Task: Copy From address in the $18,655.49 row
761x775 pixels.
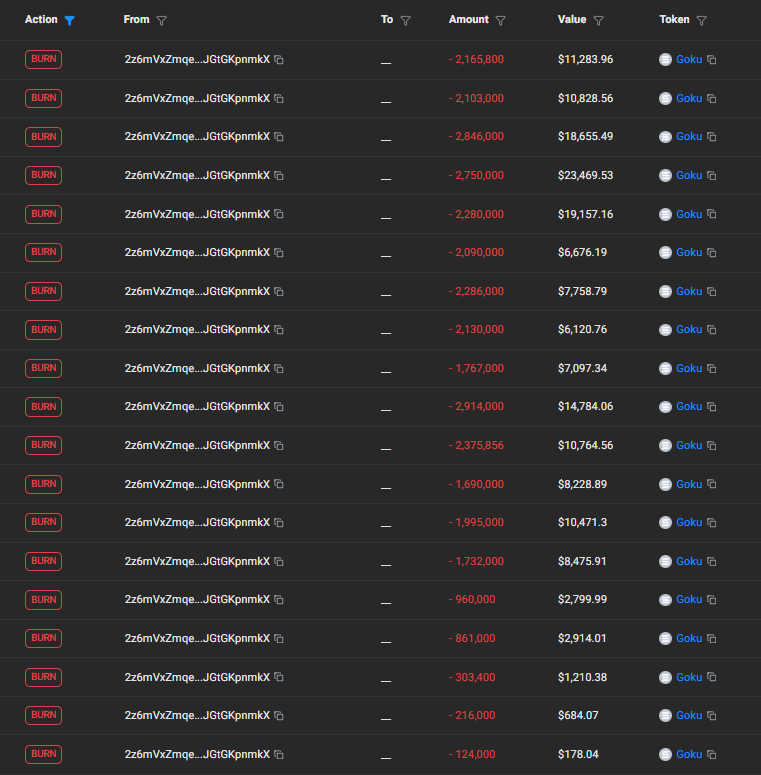Action: (279, 137)
